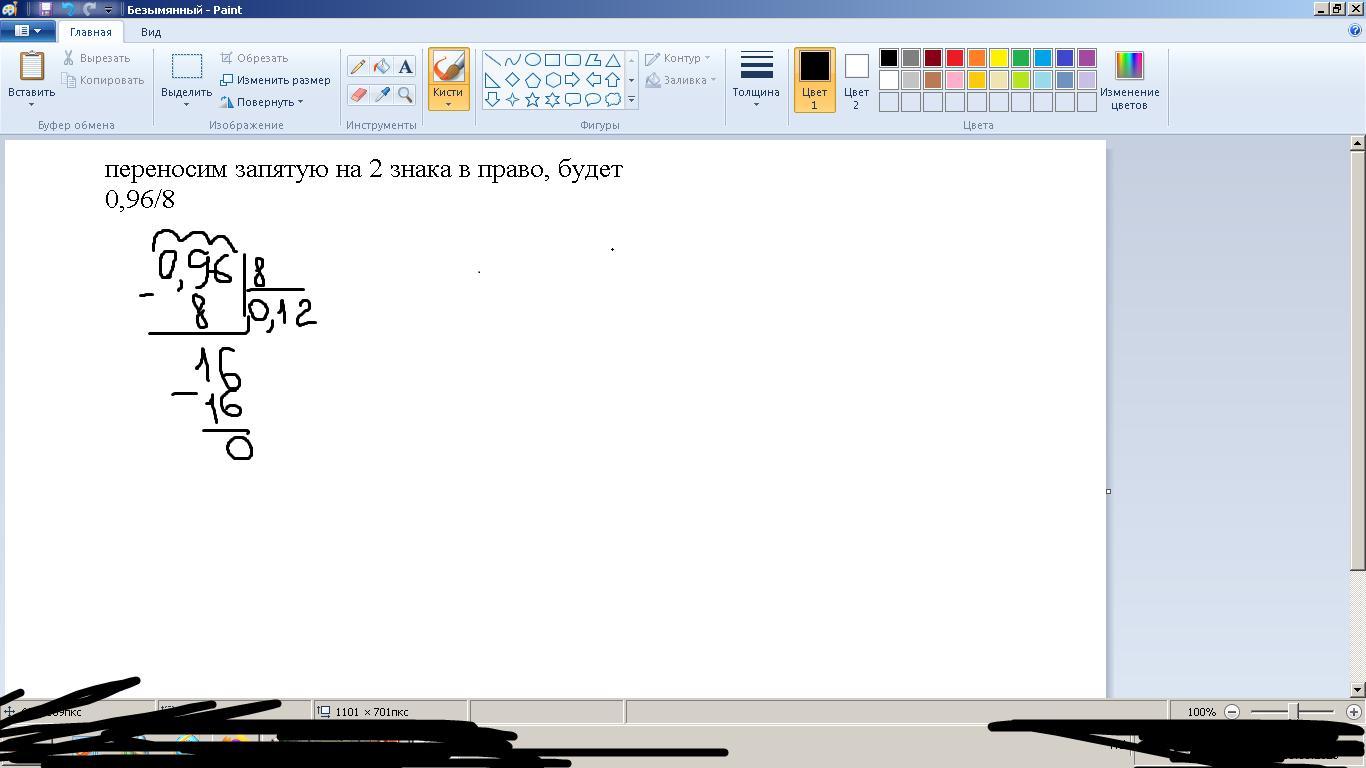Choose the Six-point star shape
The height and width of the screenshot is (768, 1366).
pyautogui.click(x=553, y=100)
